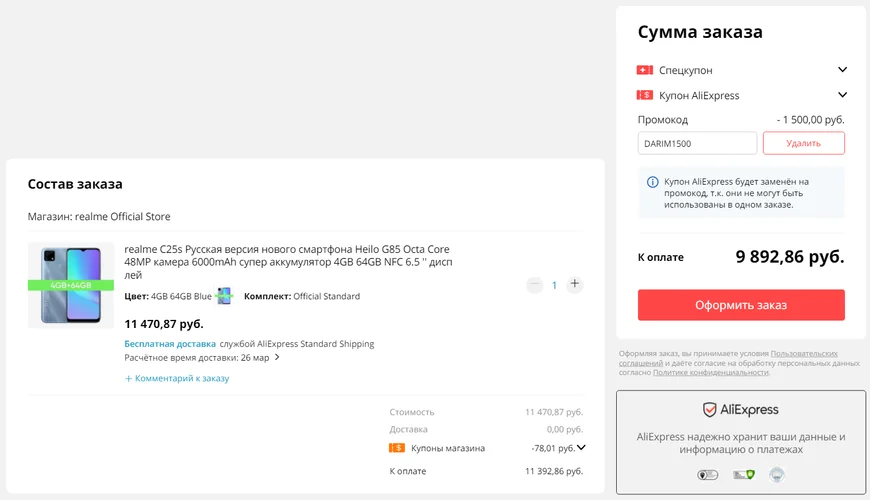Expand the Купон AliExpress chevron
870x500 pixels.
pyautogui.click(x=842, y=95)
